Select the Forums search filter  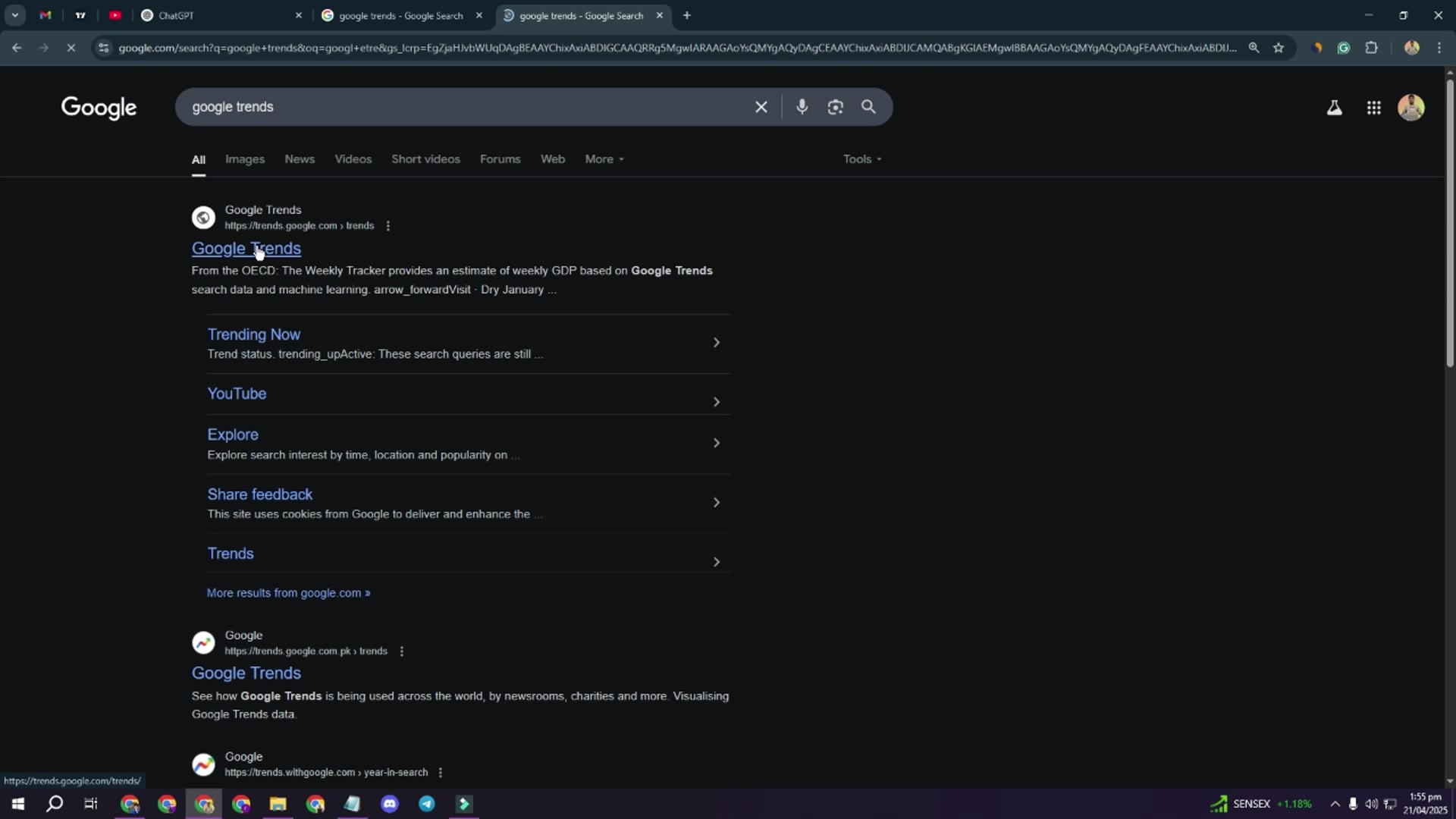[x=500, y=159]
